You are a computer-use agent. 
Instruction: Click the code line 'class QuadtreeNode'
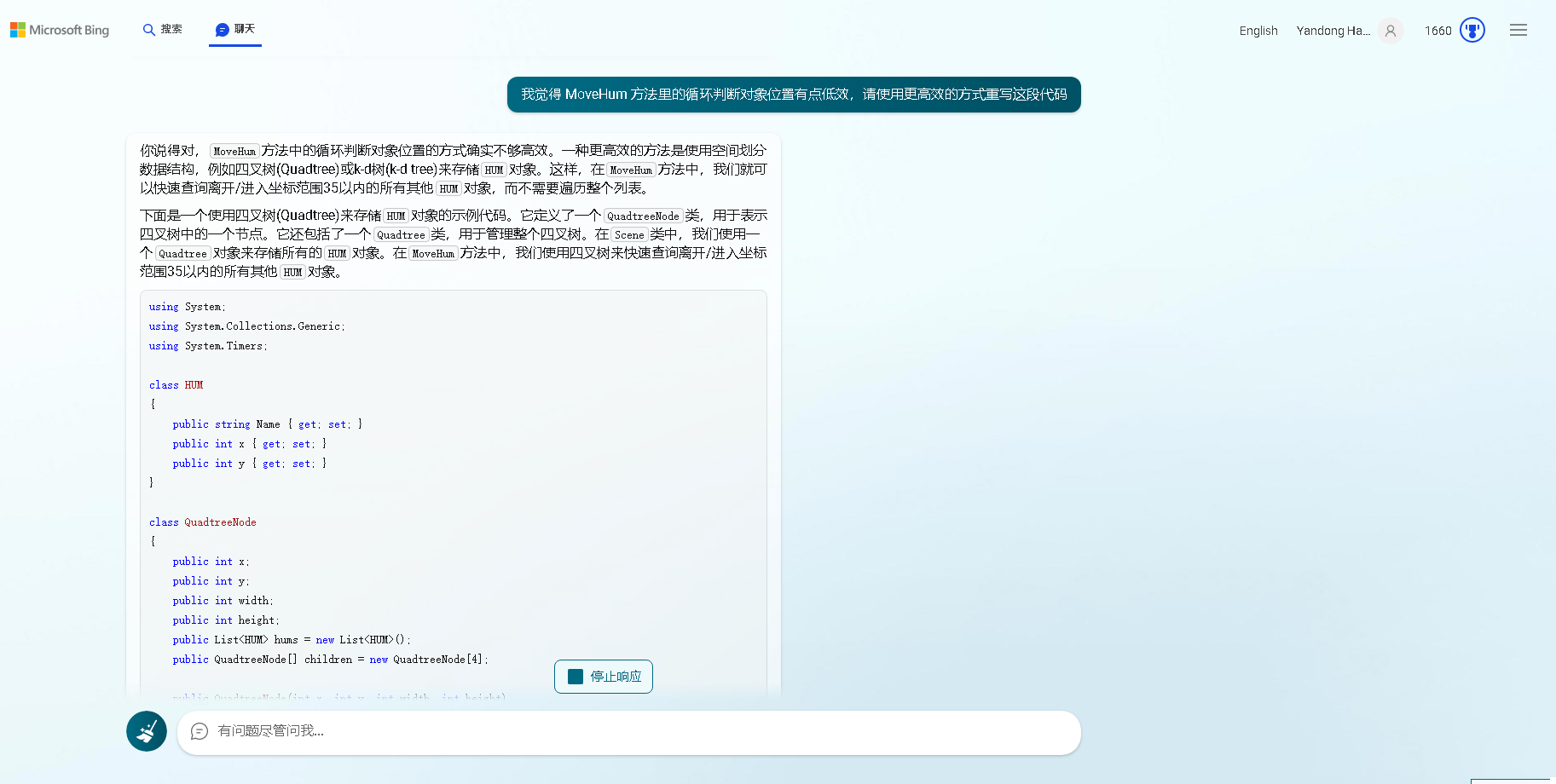tap(203, 522)
